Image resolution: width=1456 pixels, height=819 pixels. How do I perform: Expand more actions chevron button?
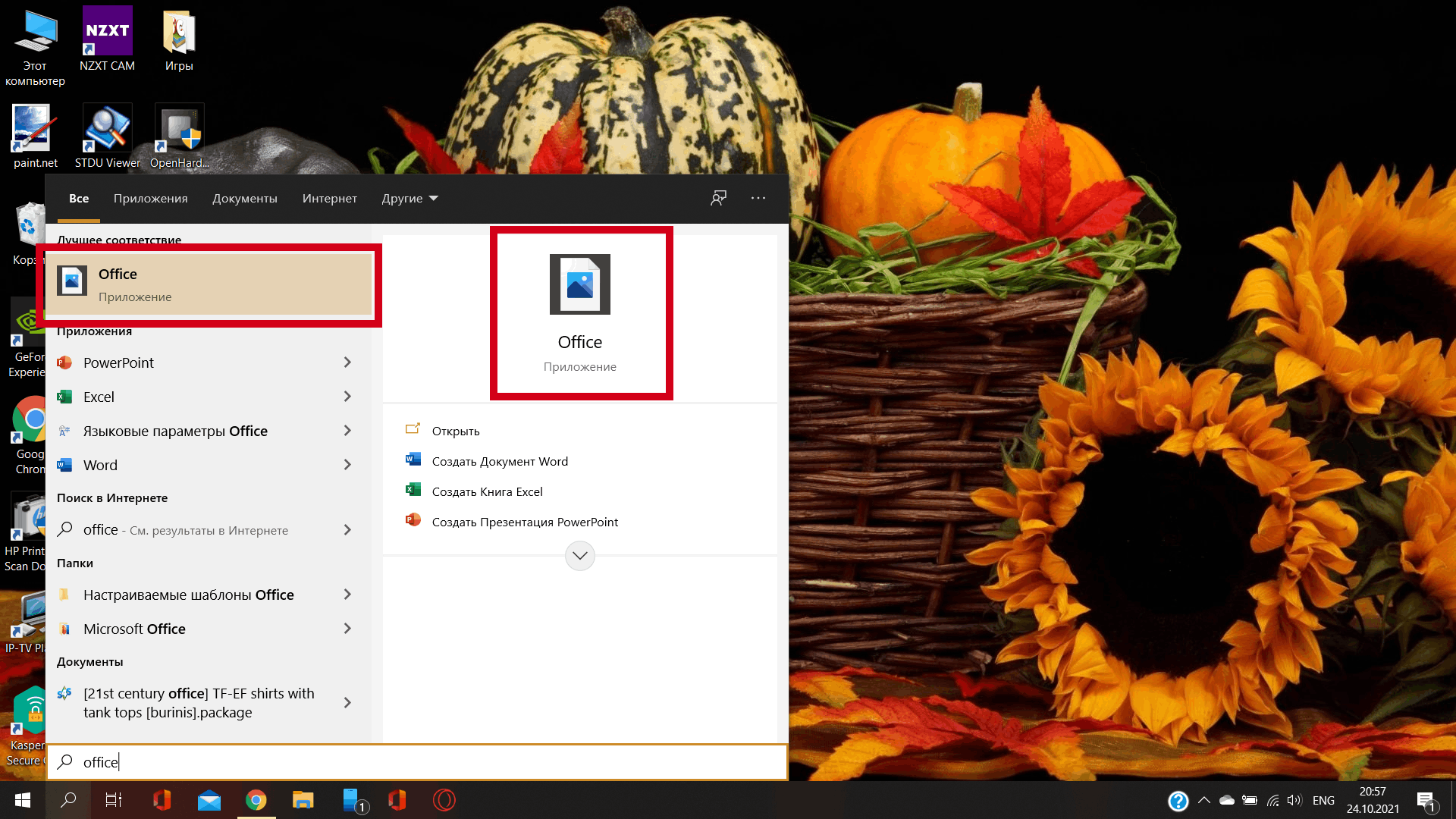tap(580, 556)
